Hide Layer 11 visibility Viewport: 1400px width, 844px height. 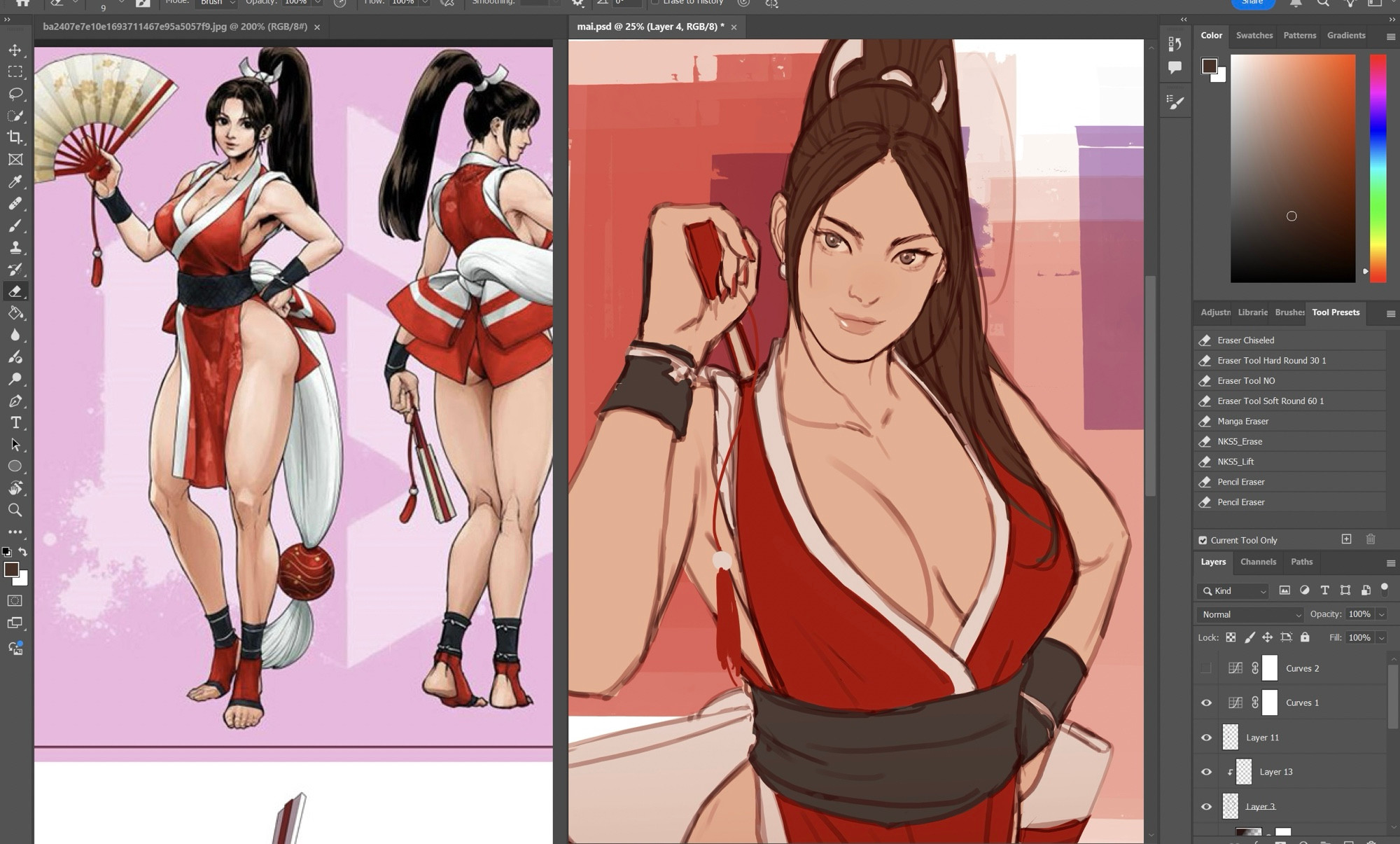click(x=1206, y=738)
